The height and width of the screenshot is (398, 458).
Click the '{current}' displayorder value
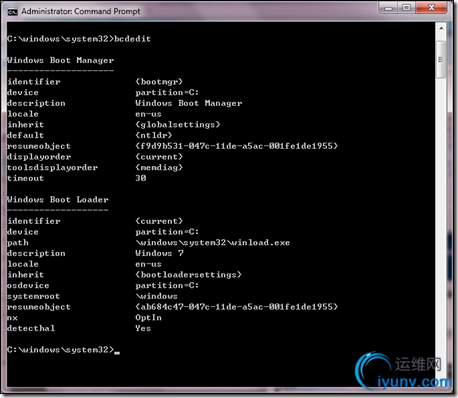point(159,157)
